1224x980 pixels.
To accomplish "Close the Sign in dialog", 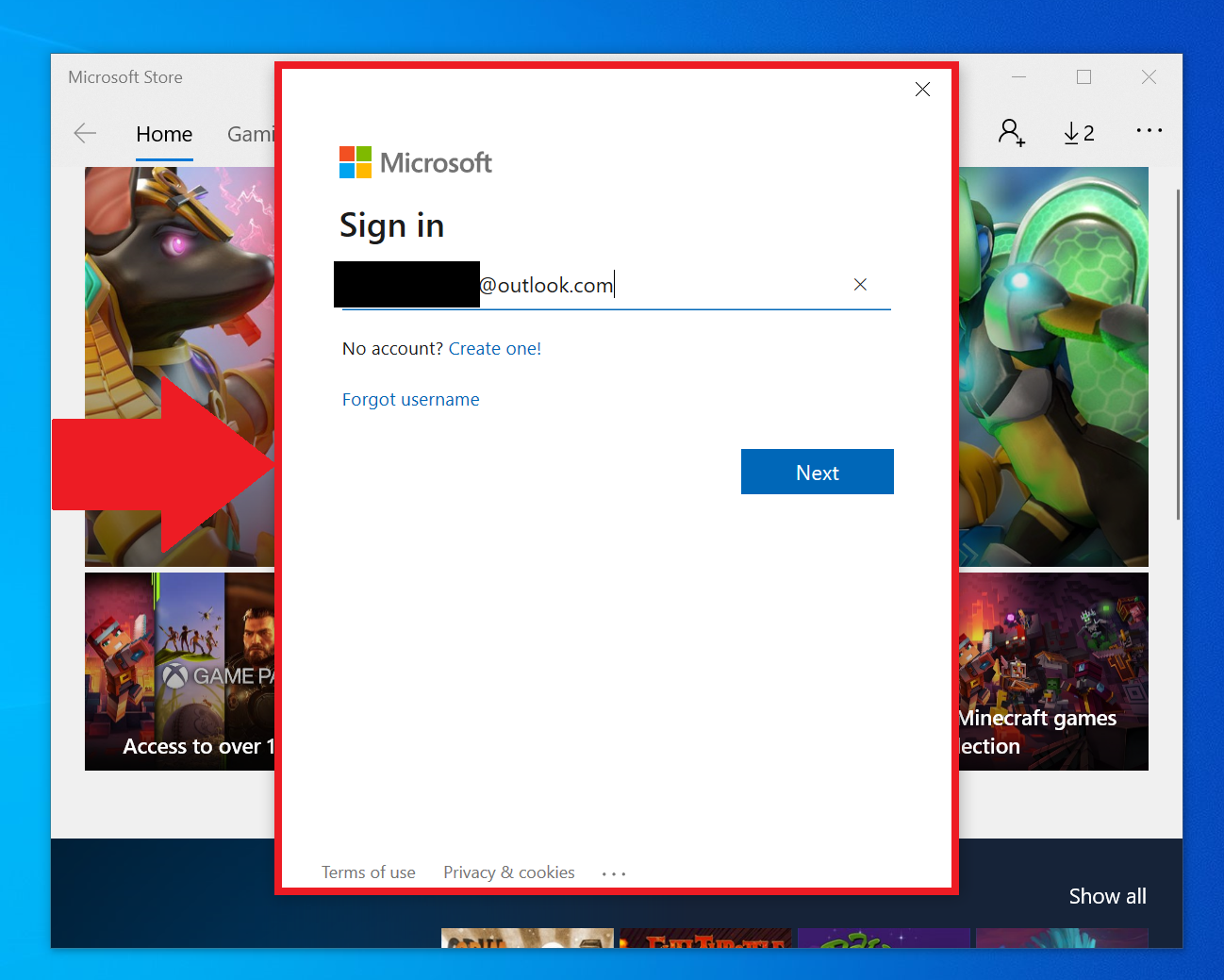I will click(922, 89).
